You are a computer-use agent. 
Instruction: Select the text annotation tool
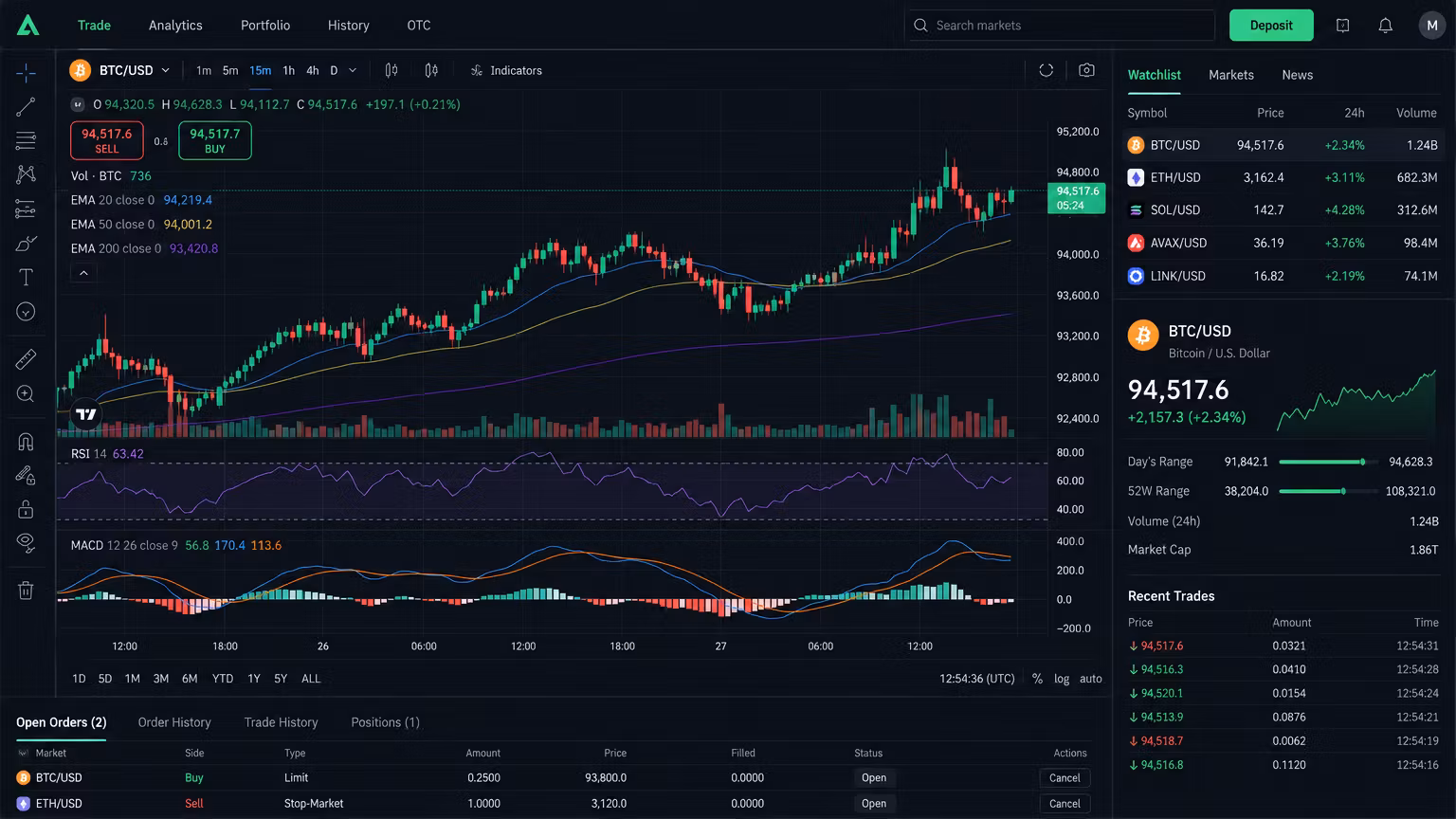26,277
